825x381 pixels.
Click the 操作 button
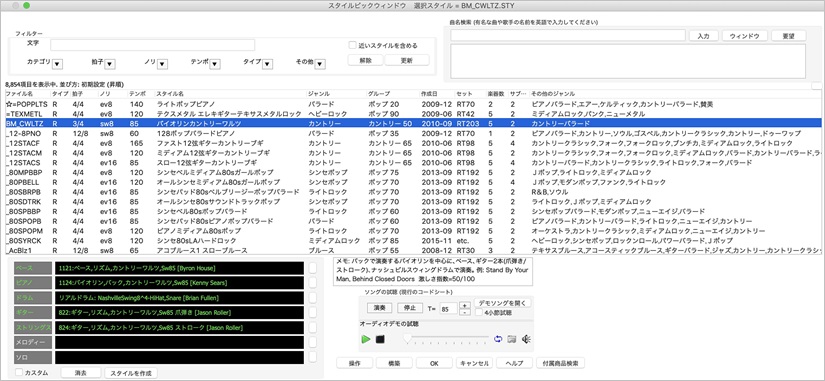coord(354,363)
